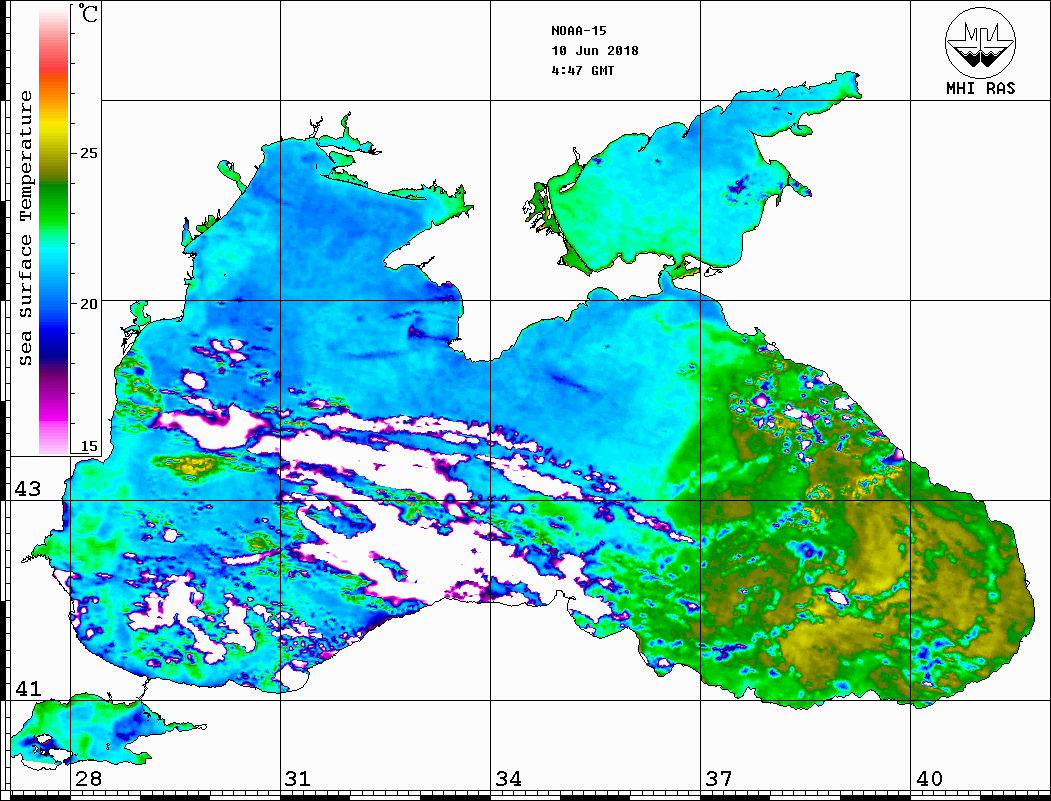The image size is (1051, 801).
Task: Click longitude label '31'
Action: click(x=298, y=779)
